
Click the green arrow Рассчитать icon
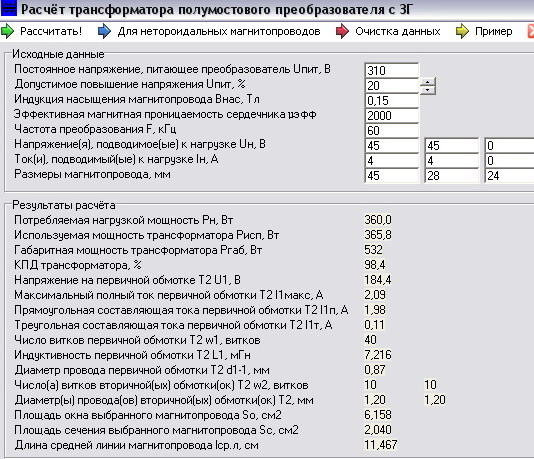pyautogui.click(x=7, y=31)
